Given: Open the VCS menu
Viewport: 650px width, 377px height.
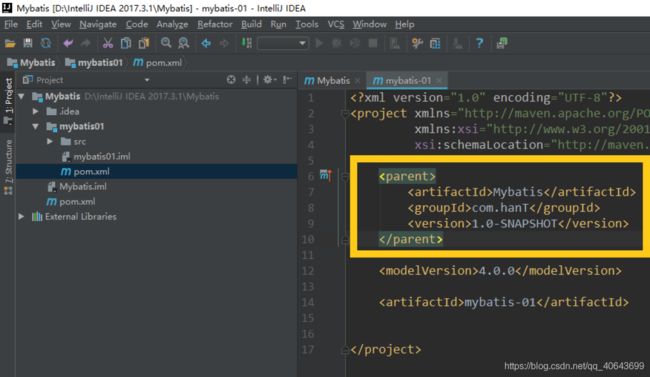Looking at the screenshot, I should pyautogui.click(x=336, y=24).
